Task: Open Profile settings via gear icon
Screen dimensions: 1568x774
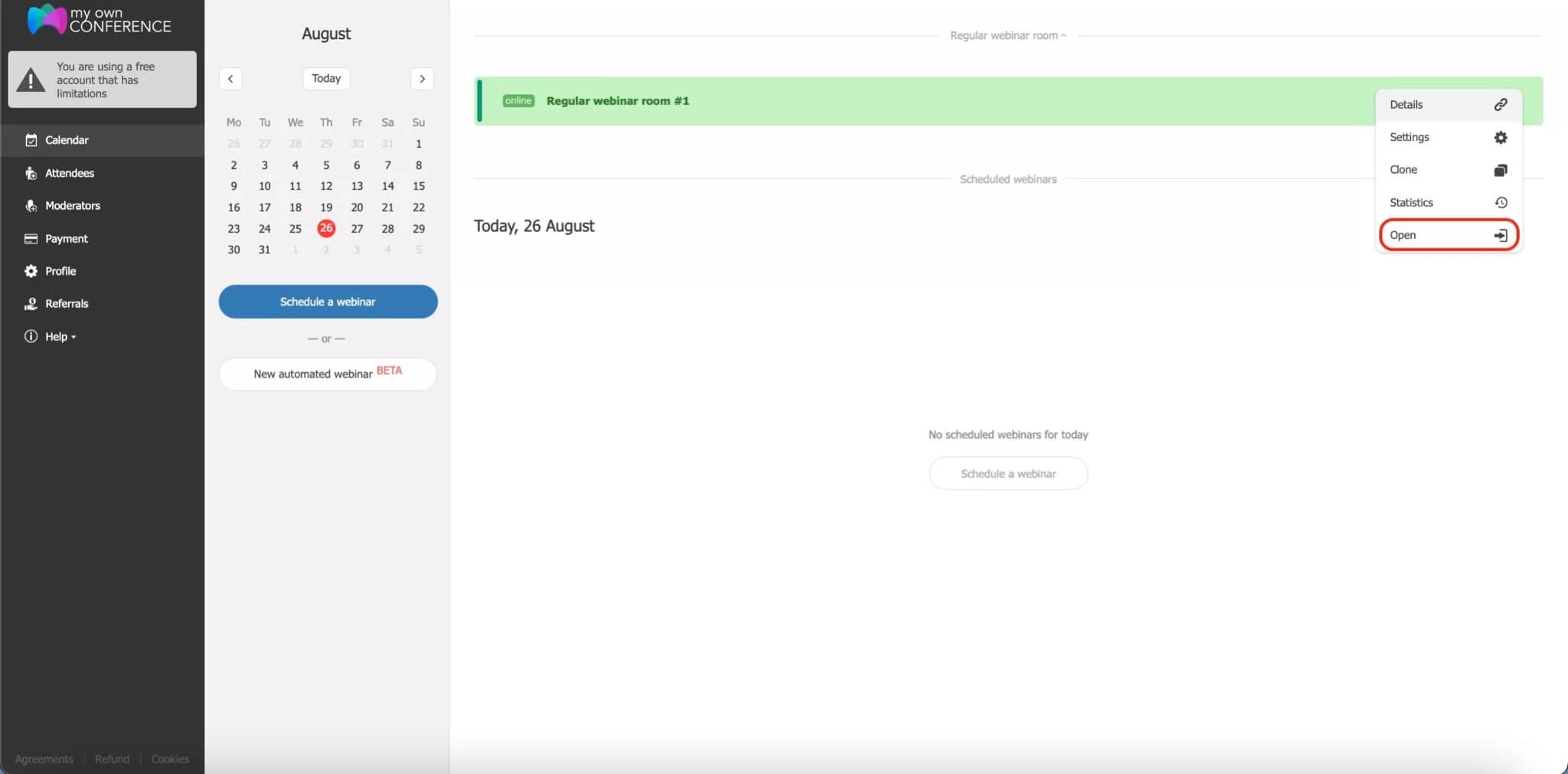Action: coord(31,270)
